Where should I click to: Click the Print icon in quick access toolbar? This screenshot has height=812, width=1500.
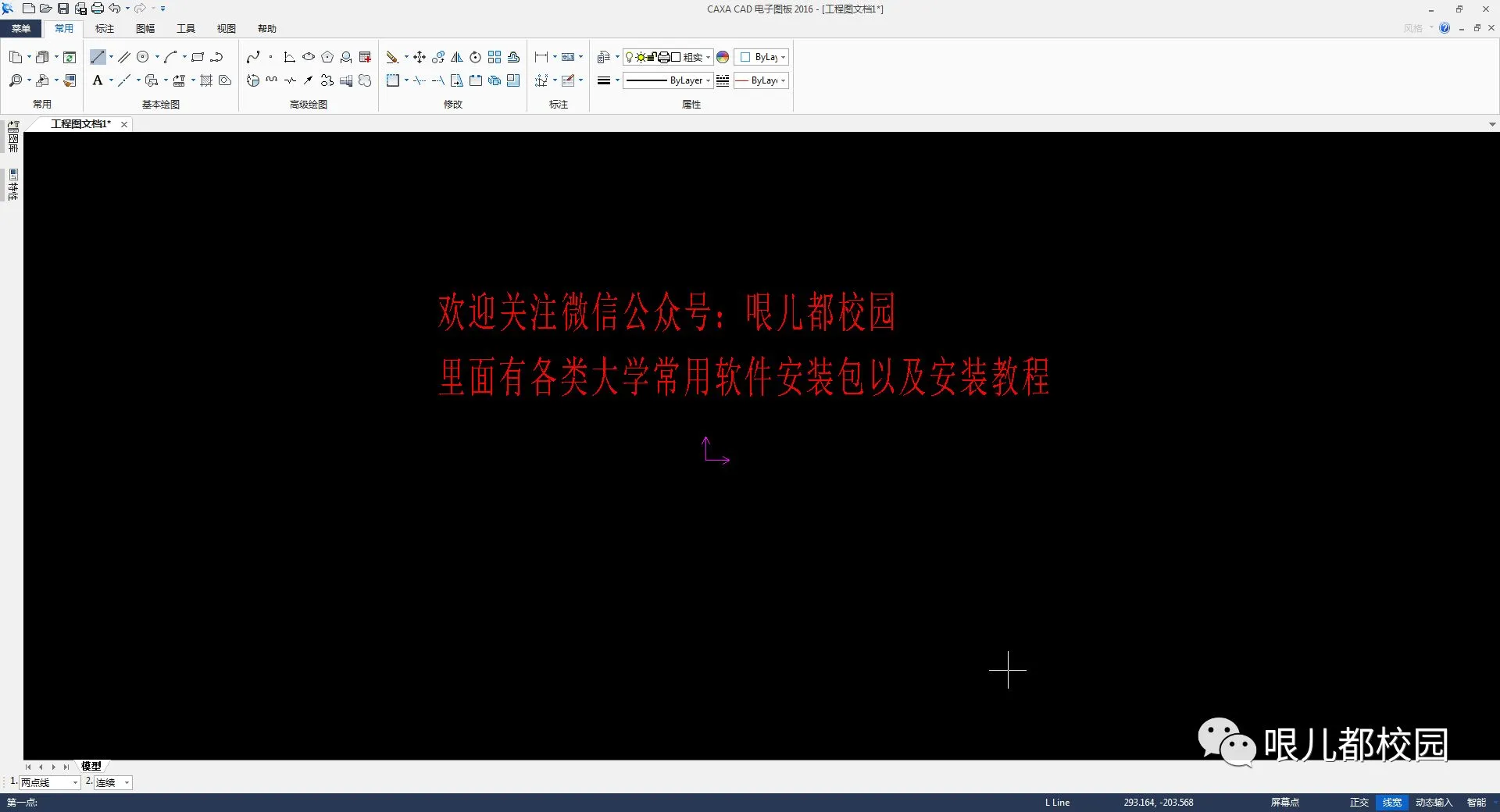pos(98,9)
